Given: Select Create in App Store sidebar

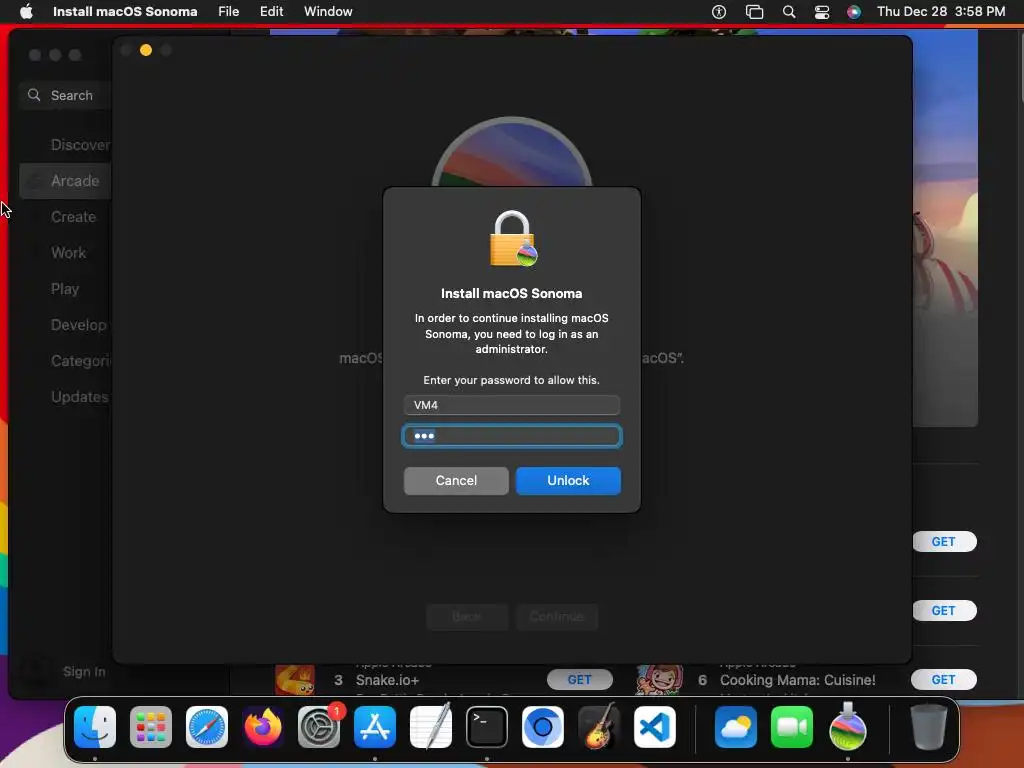Looking at the screenshot, I should pos(73,217).
